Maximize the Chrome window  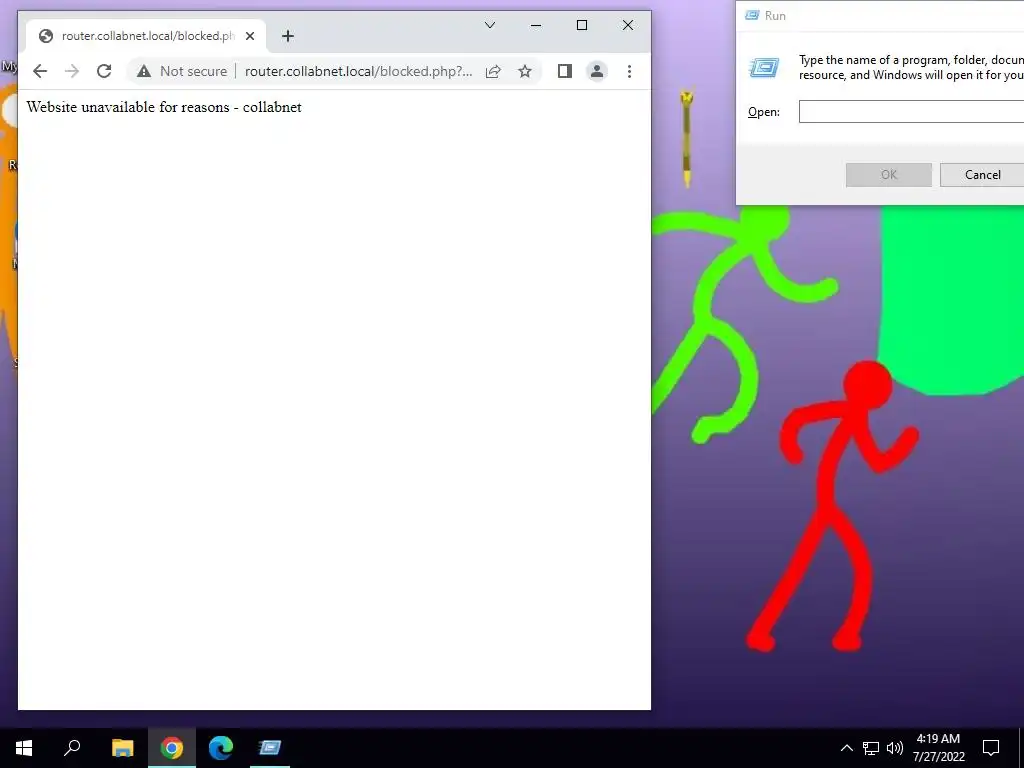(x=582, y=25)
